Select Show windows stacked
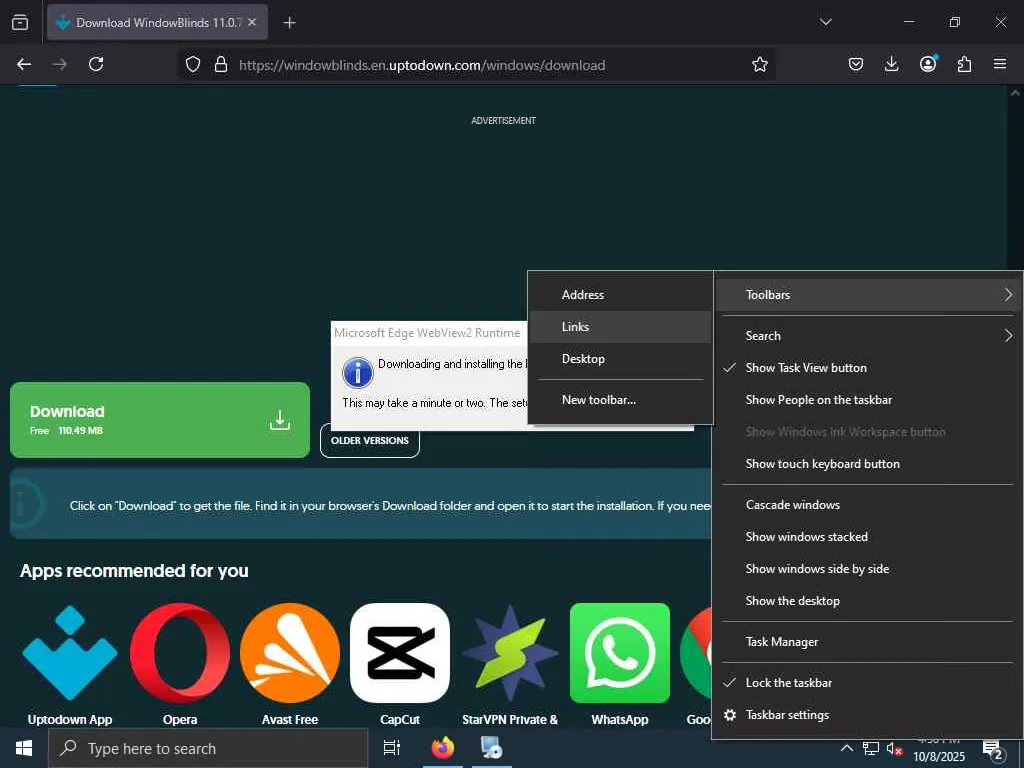Screen dimensions: 1024x768 pos(868,537)
